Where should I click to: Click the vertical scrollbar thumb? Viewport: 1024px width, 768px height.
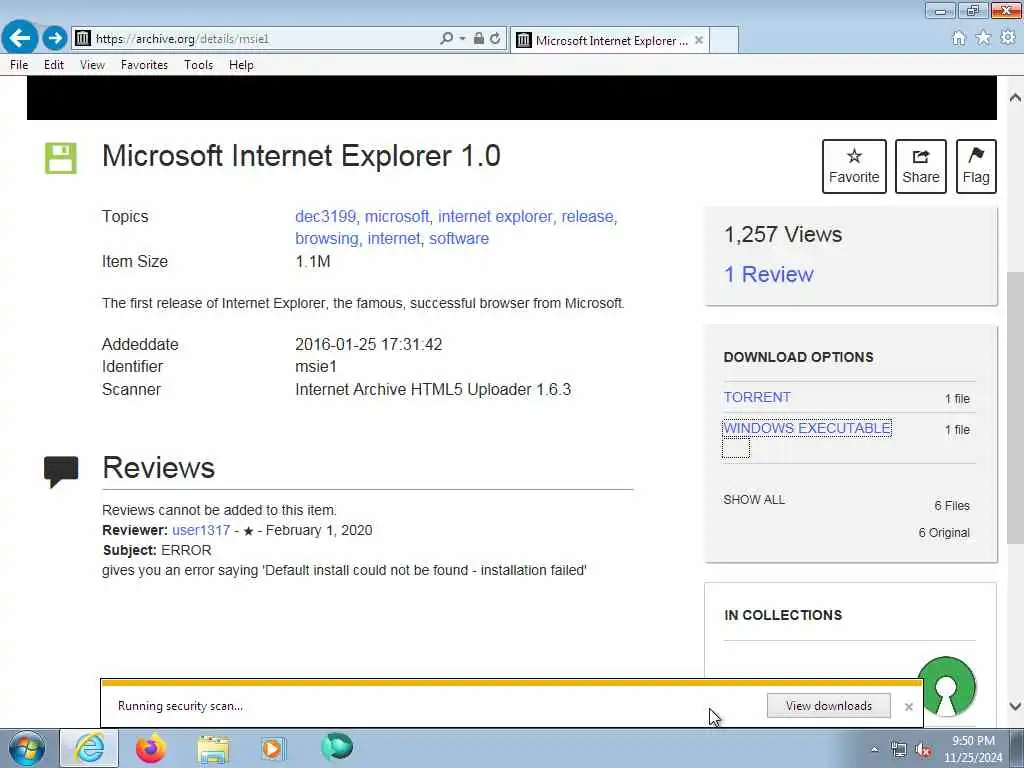coord(1015,407)
